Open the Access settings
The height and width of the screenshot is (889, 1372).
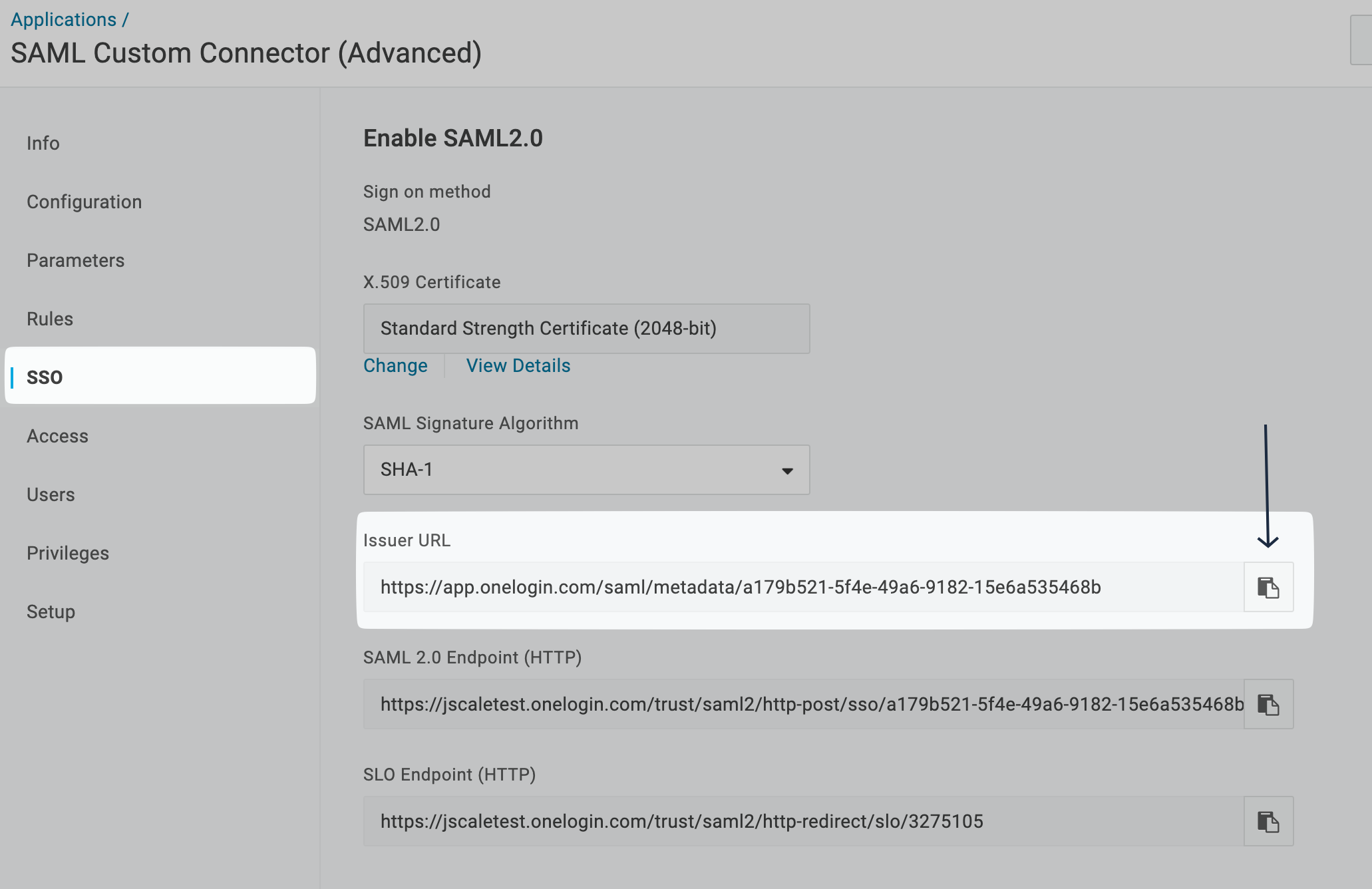(x=57, y=436)
